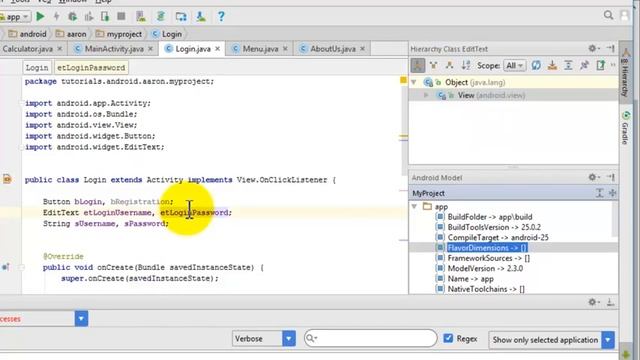Start debugging with the Debug bug icon

coord(73,16)
